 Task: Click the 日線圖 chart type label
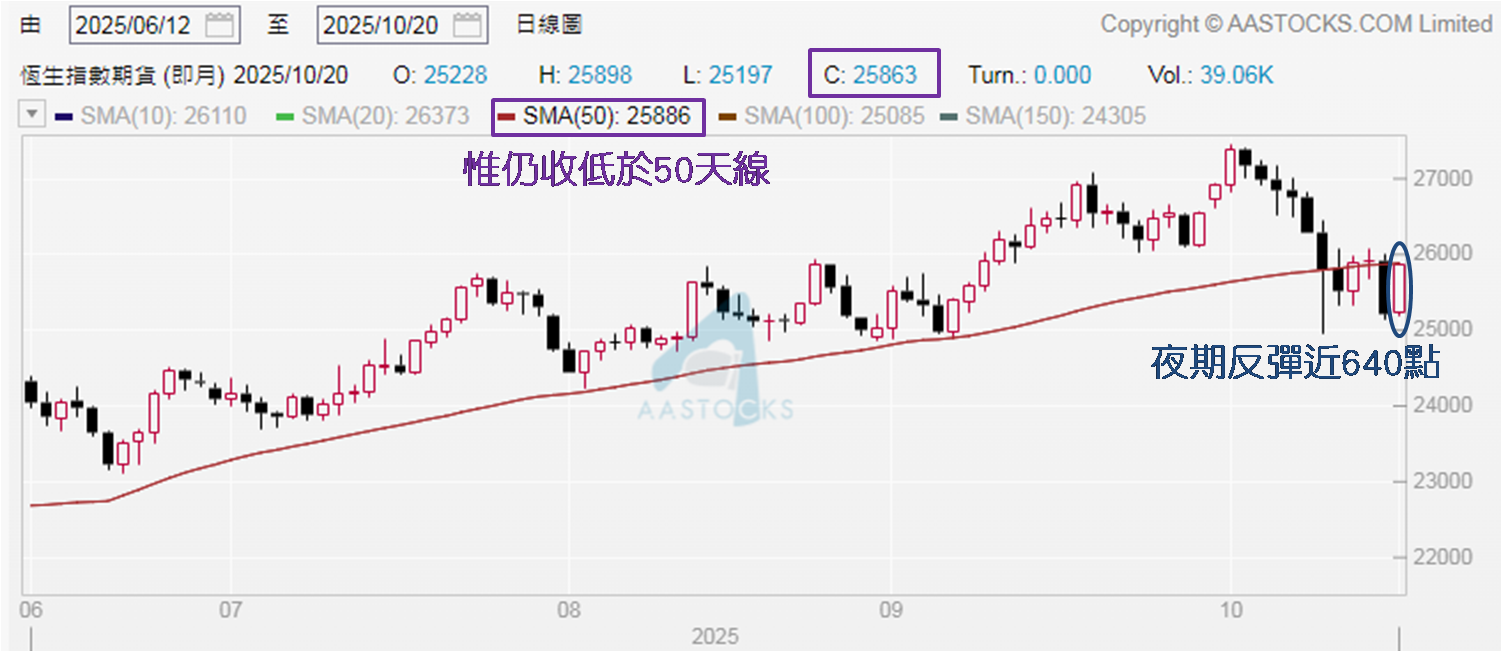click(x=549, y=25)
